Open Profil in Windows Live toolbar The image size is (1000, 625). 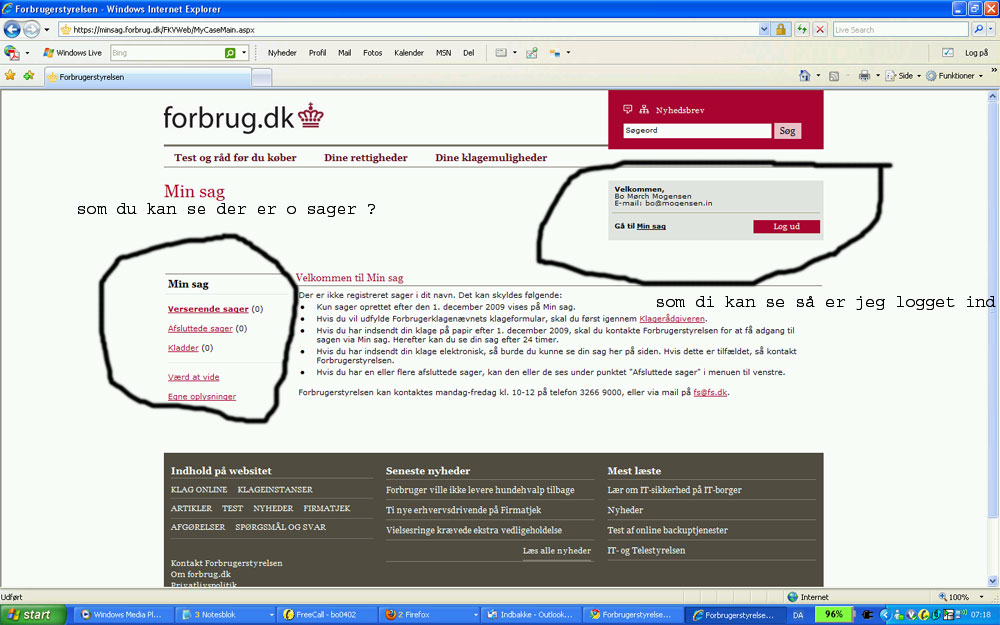click(x=317, y=53)
